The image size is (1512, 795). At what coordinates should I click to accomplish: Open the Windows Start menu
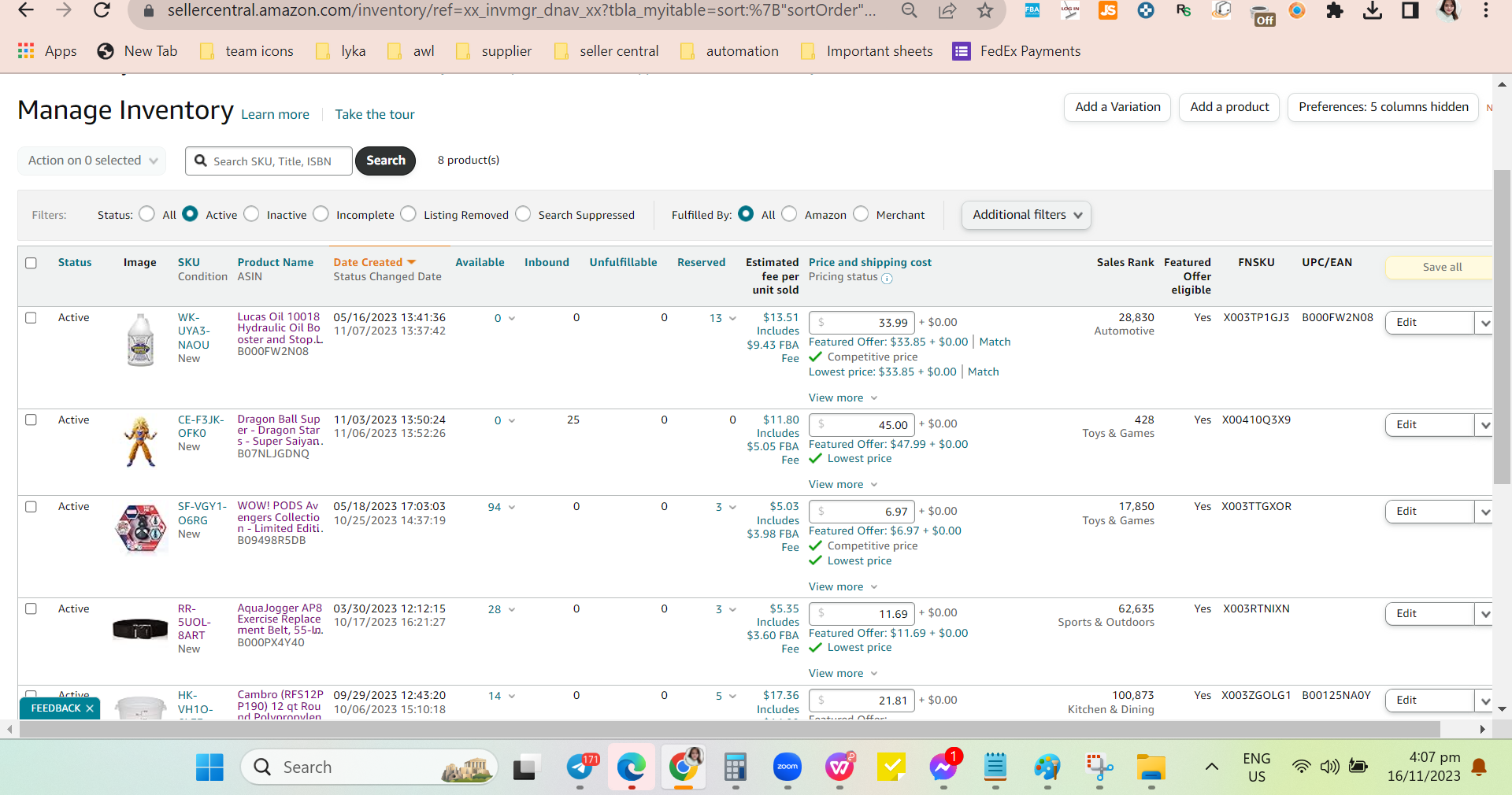209,767
